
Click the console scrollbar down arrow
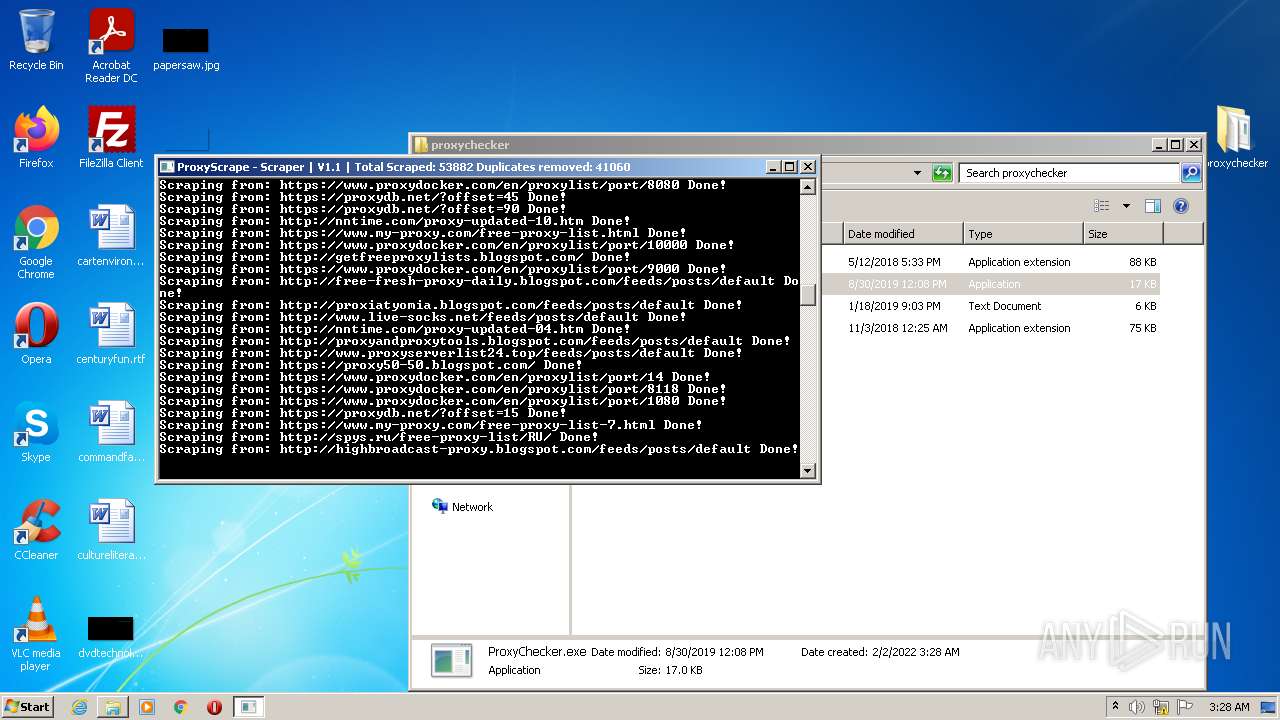(x=808, y=471)
